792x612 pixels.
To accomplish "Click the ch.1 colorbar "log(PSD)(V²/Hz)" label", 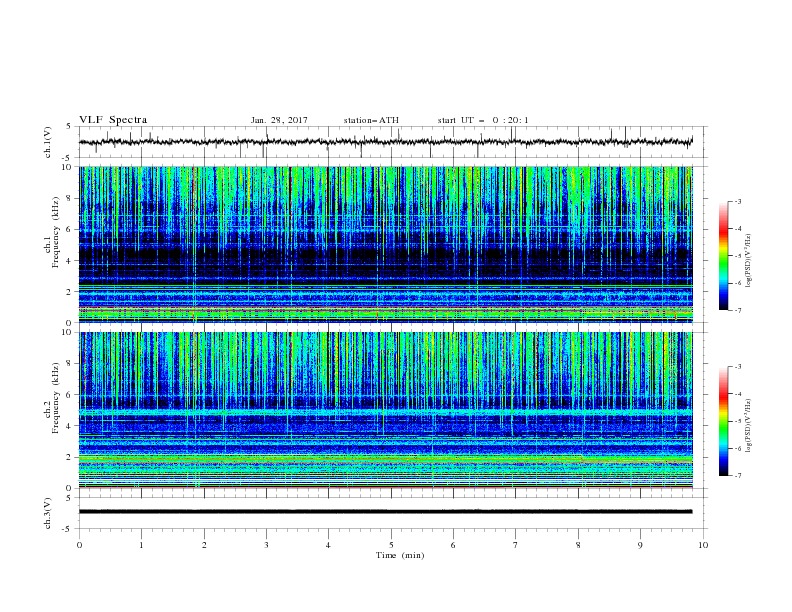I will coord(748,261).
